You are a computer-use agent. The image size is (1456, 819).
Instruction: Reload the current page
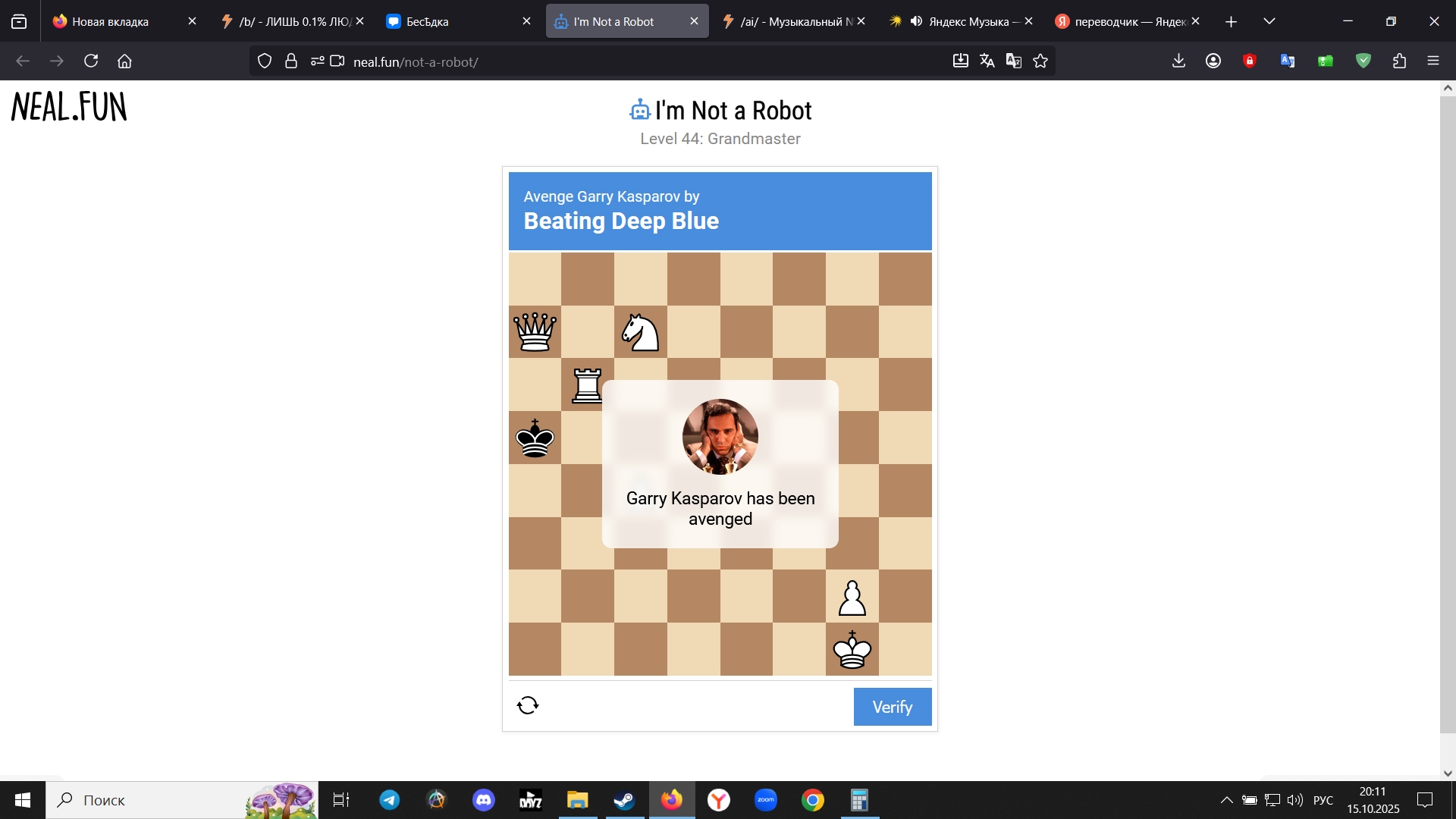click(x=91, y=61)
